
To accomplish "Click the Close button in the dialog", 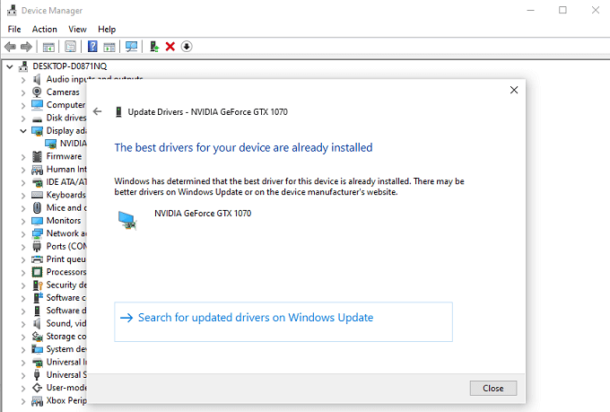I will point(493,388).
